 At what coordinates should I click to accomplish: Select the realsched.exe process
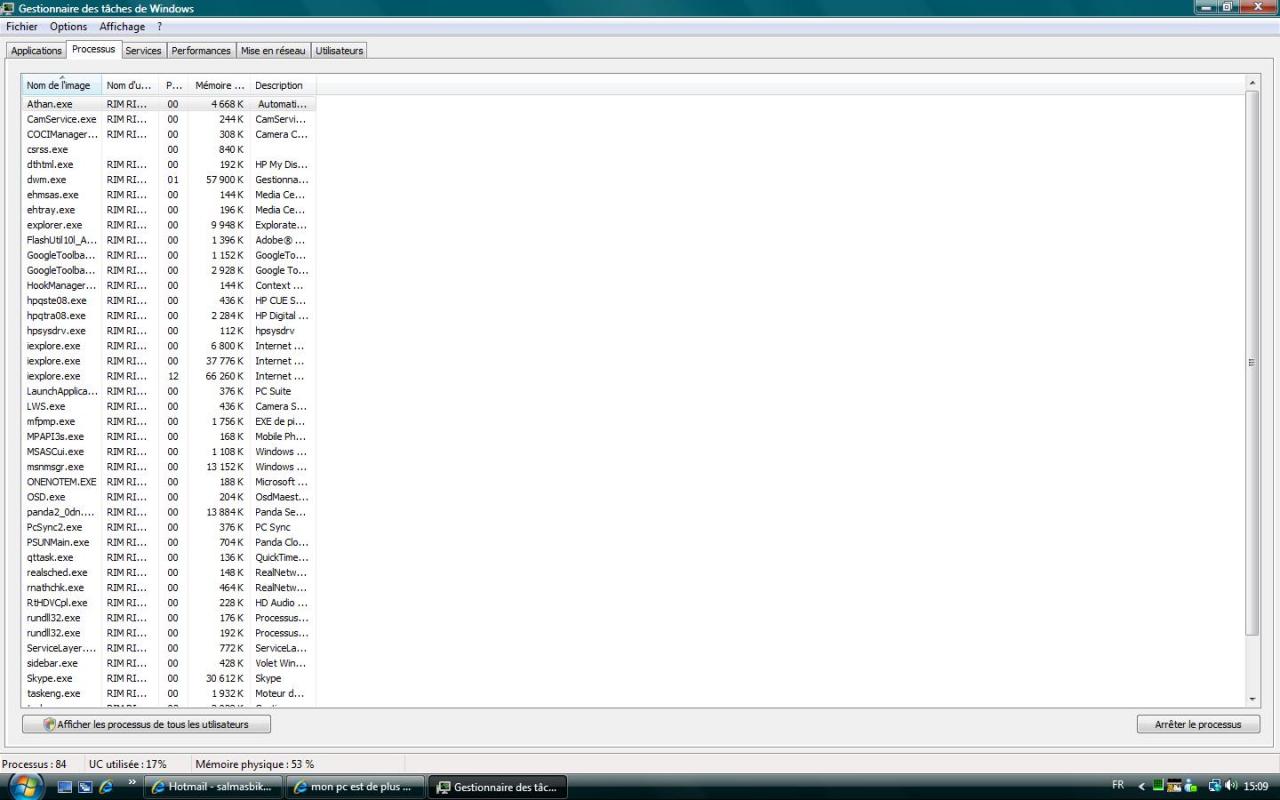click(168, 572)
